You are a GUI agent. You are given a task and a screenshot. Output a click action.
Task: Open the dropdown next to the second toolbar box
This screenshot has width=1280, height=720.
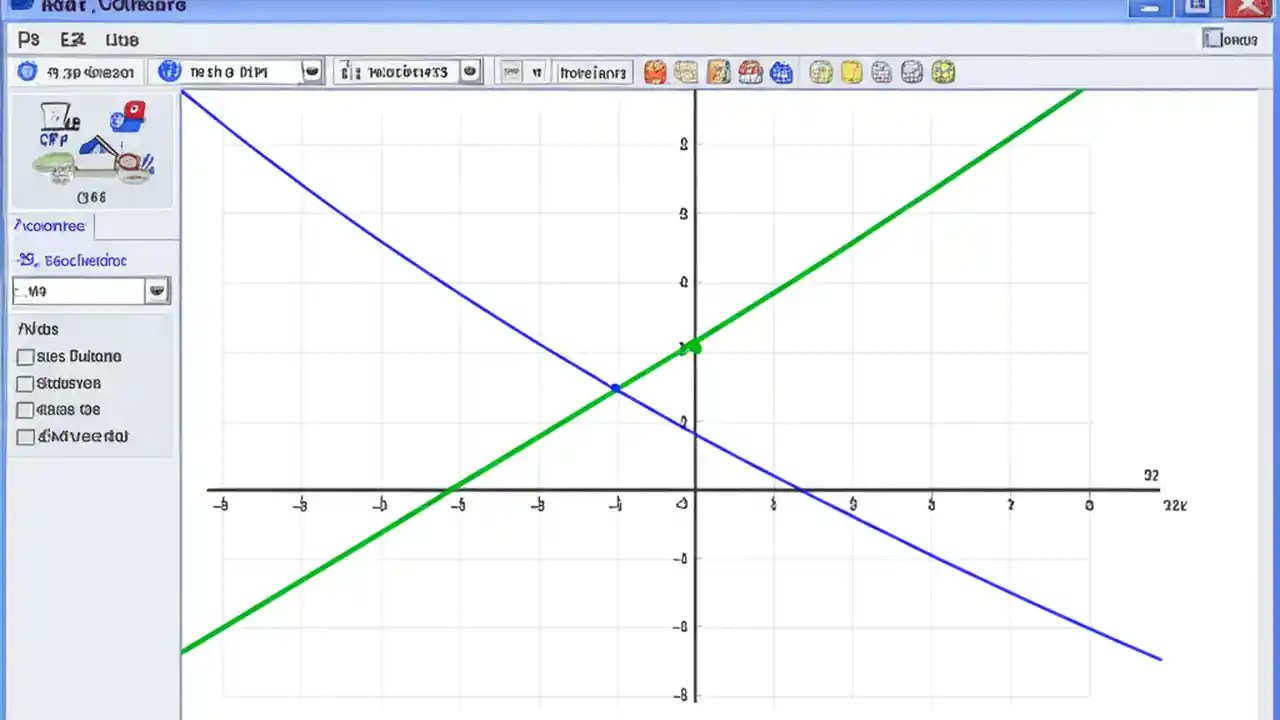click(x=311, y=71)
